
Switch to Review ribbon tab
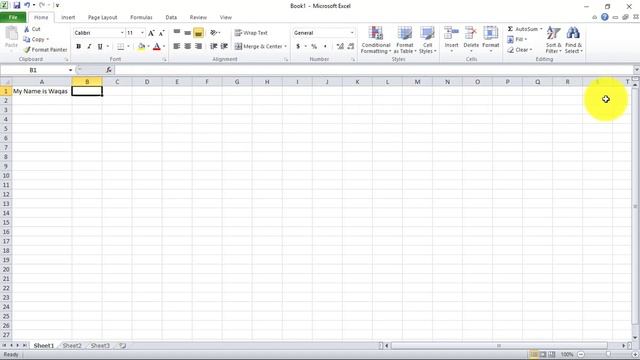click(198, 18)
